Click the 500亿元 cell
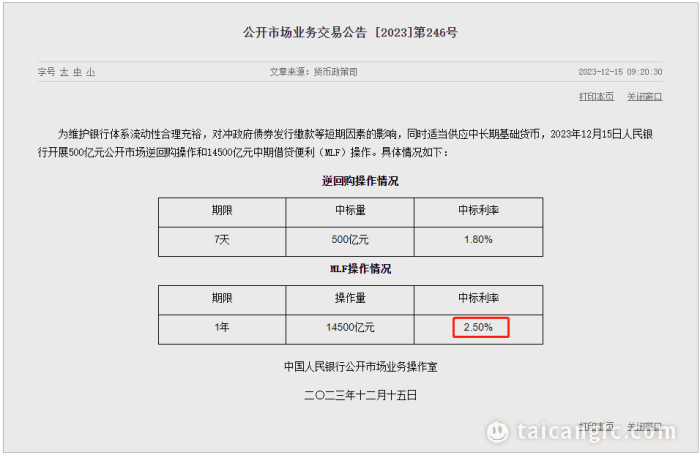Image resolution: width=700 pixels, height=455 pixels. [x=350, y=240]
